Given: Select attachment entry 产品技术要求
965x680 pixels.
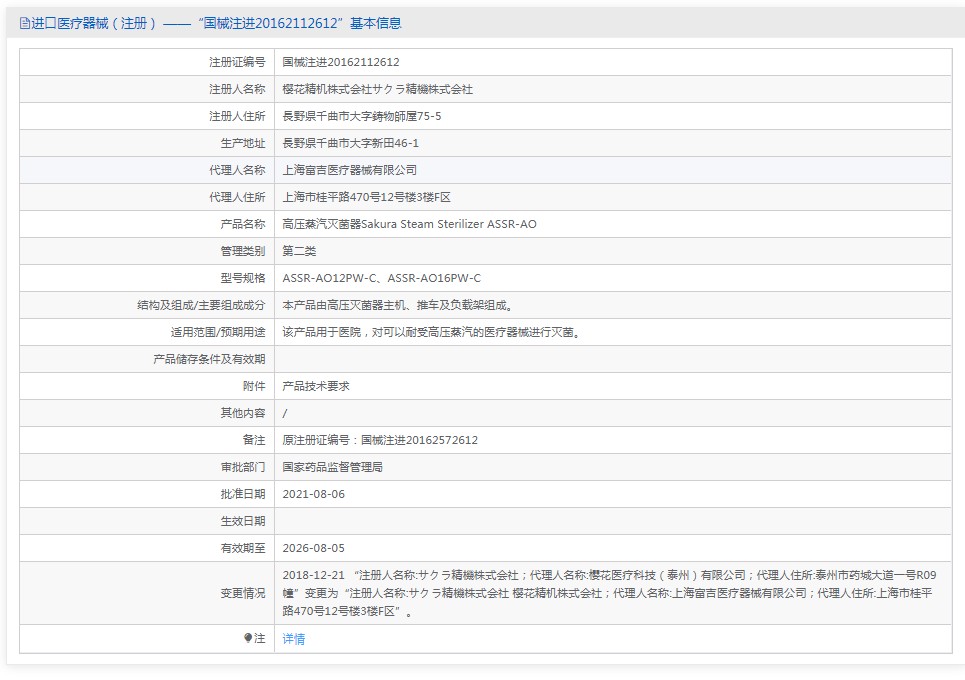Looking at the screenshot, I should [316, 386].
